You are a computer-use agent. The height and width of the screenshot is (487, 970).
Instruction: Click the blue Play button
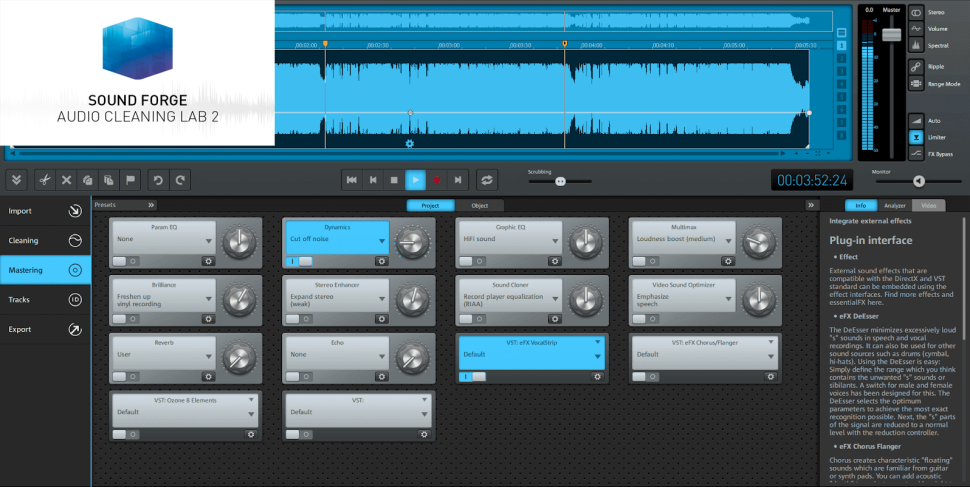tap(415, 180)
